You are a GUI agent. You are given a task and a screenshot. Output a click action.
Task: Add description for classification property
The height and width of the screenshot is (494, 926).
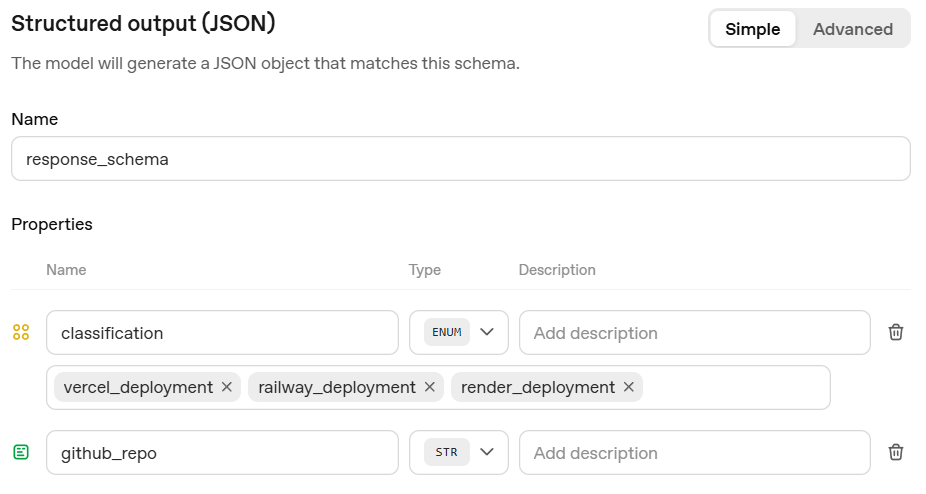pos(694,333)
